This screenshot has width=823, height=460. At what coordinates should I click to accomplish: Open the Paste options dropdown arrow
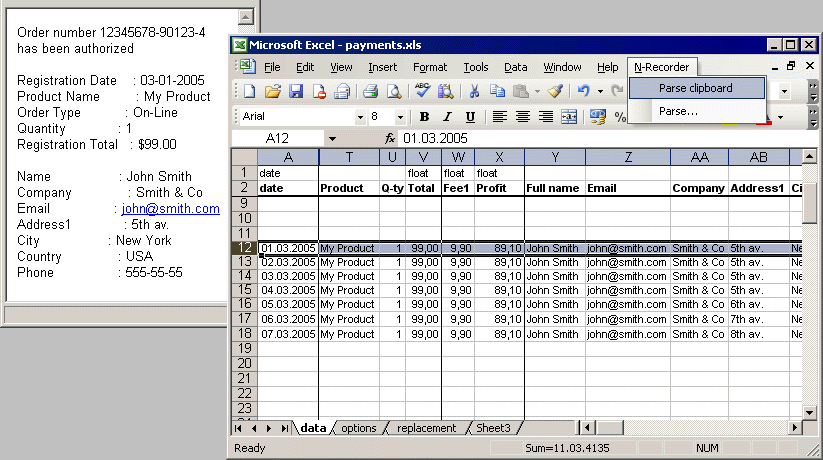pos(537,91)
